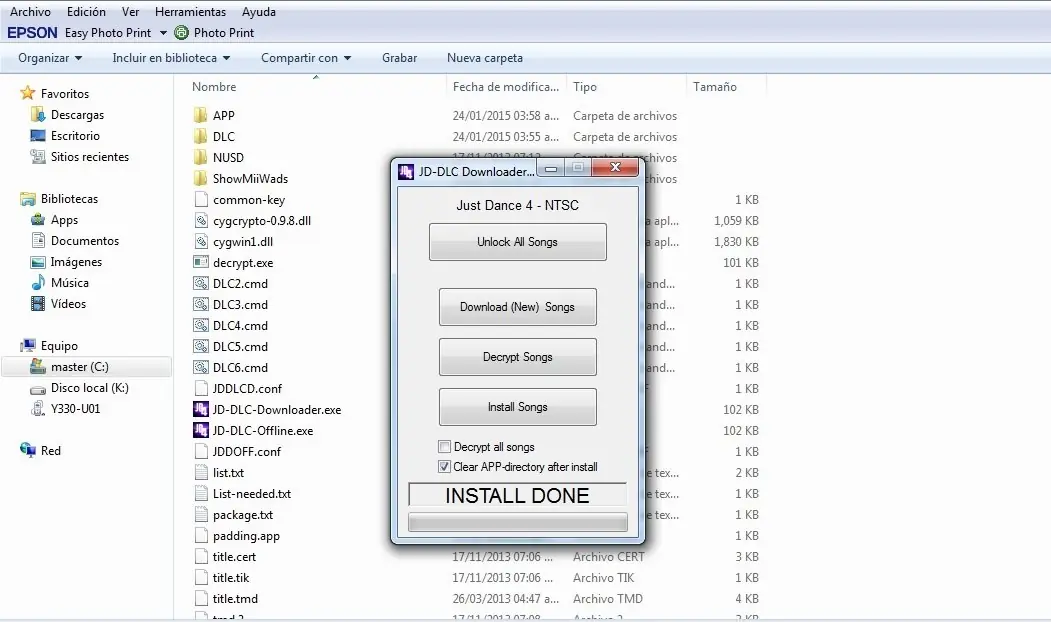Select the title.tmd file icon
This screenshot has width=1051, height=622.
[x=200, y=599]
